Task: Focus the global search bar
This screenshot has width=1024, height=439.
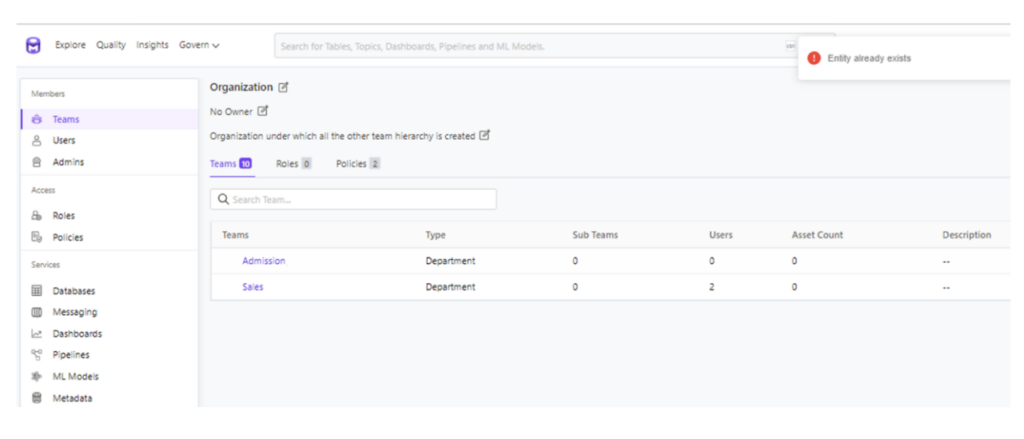Action: (x=530, y=46)
